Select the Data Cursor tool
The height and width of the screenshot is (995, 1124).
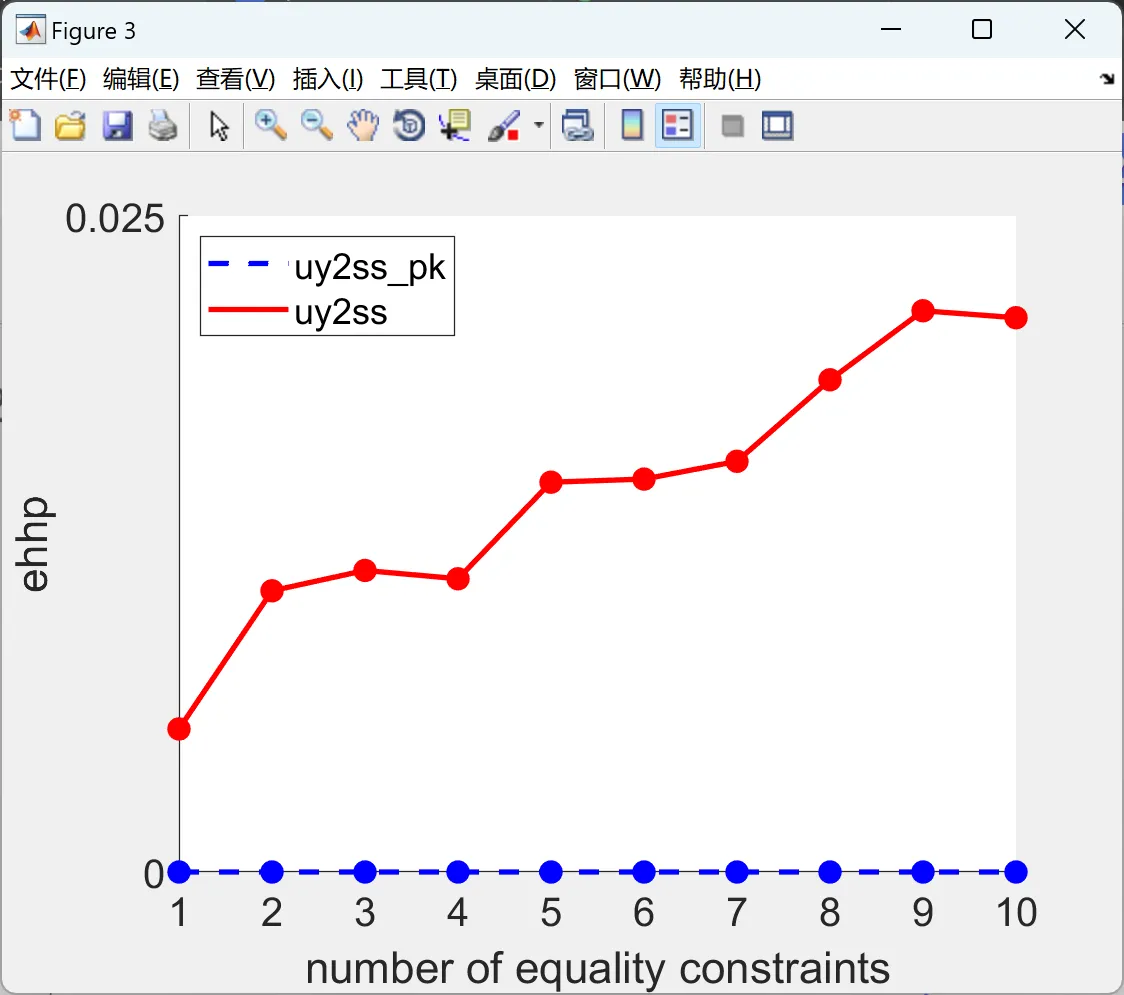(x=455, y=125)
